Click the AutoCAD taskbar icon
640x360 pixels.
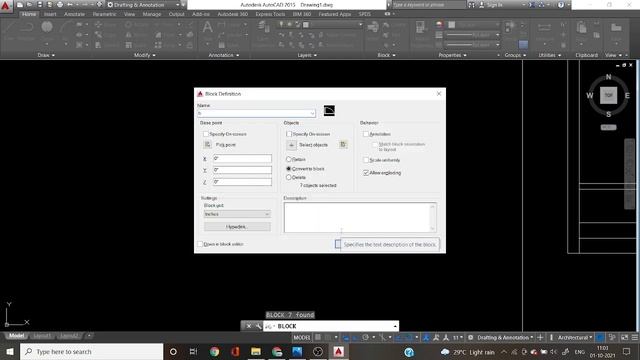[338, 351]
